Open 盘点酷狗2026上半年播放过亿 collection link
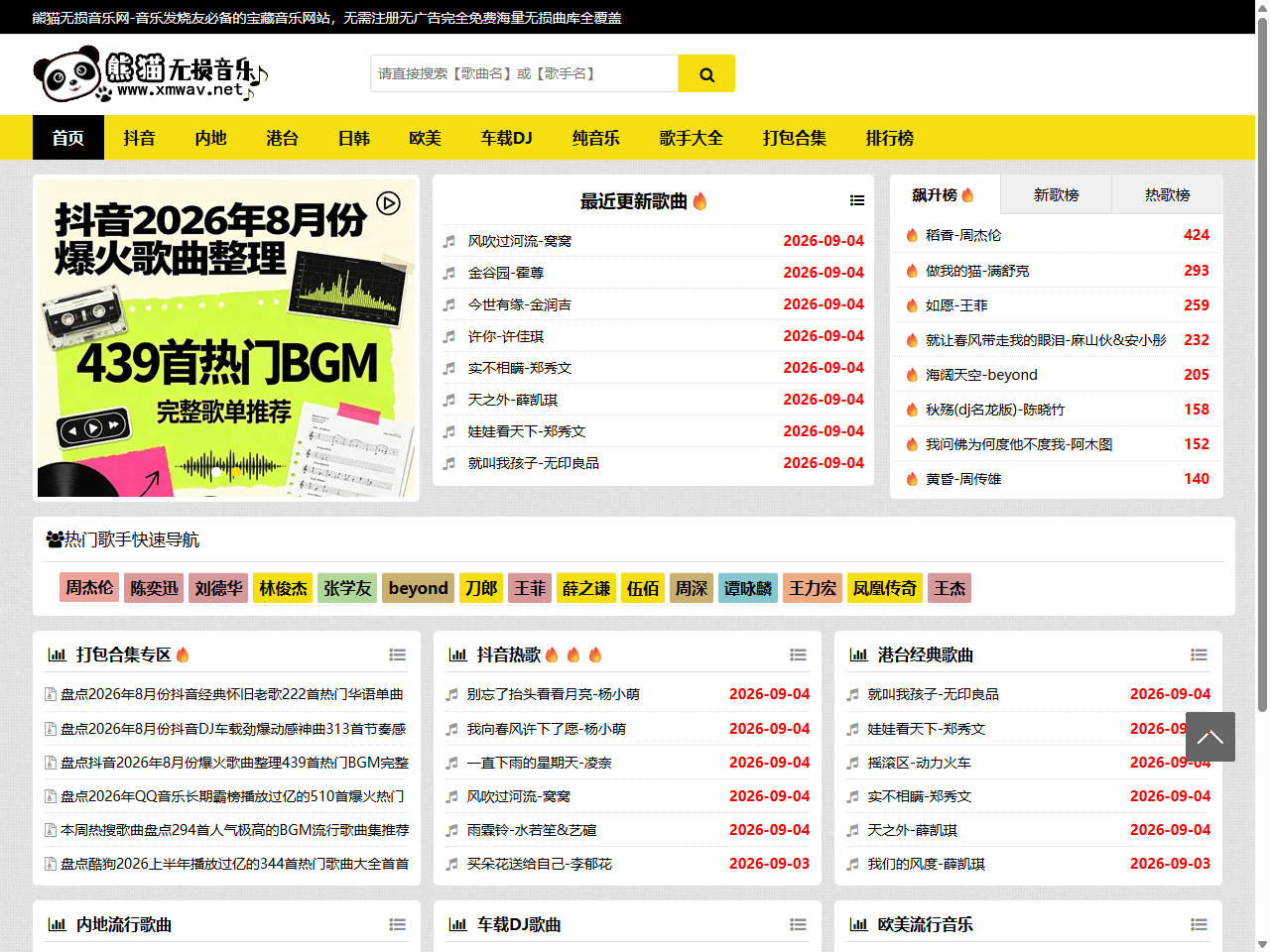Screen dimensions: 1270x952 click(x=234, y=864)
